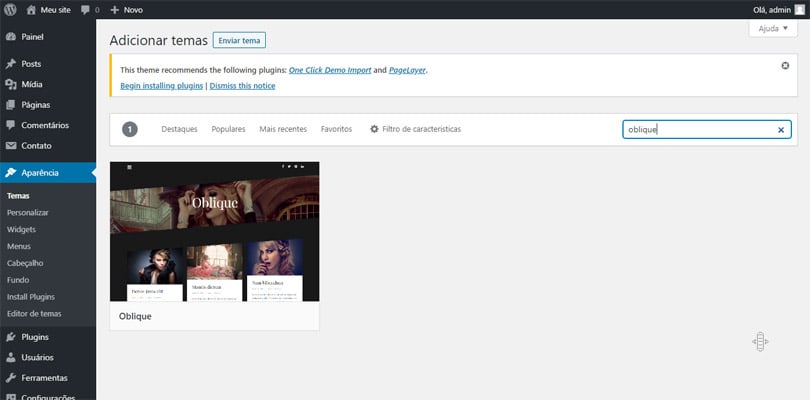Screen dimensions: 810x400
Task: Open the Oblique theme thumbnail
Action: [214, 232]
